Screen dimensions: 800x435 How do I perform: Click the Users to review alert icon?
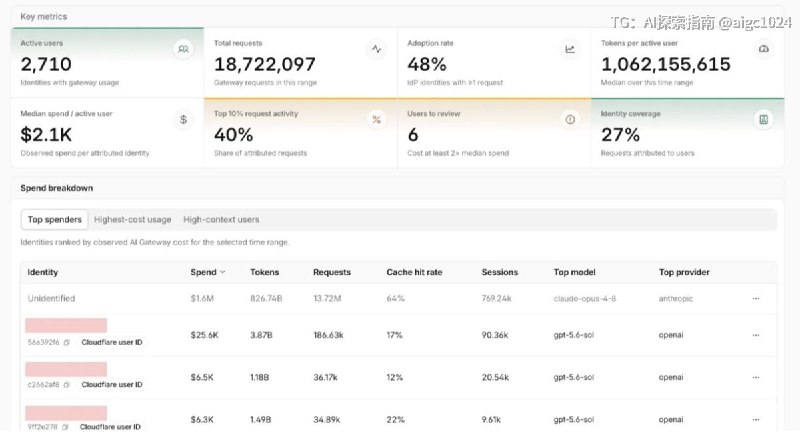pos(570,119)
